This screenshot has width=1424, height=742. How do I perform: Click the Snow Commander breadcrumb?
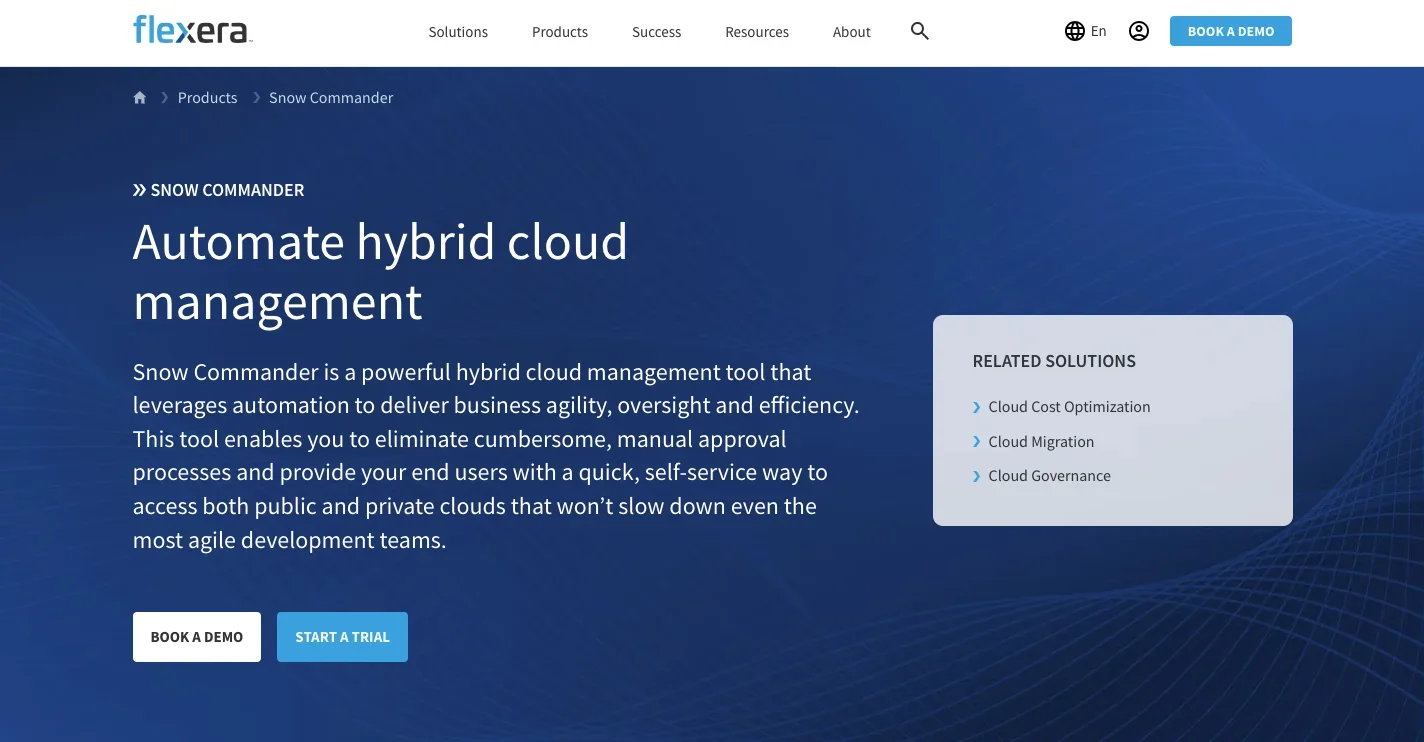(x=331, y=98)
